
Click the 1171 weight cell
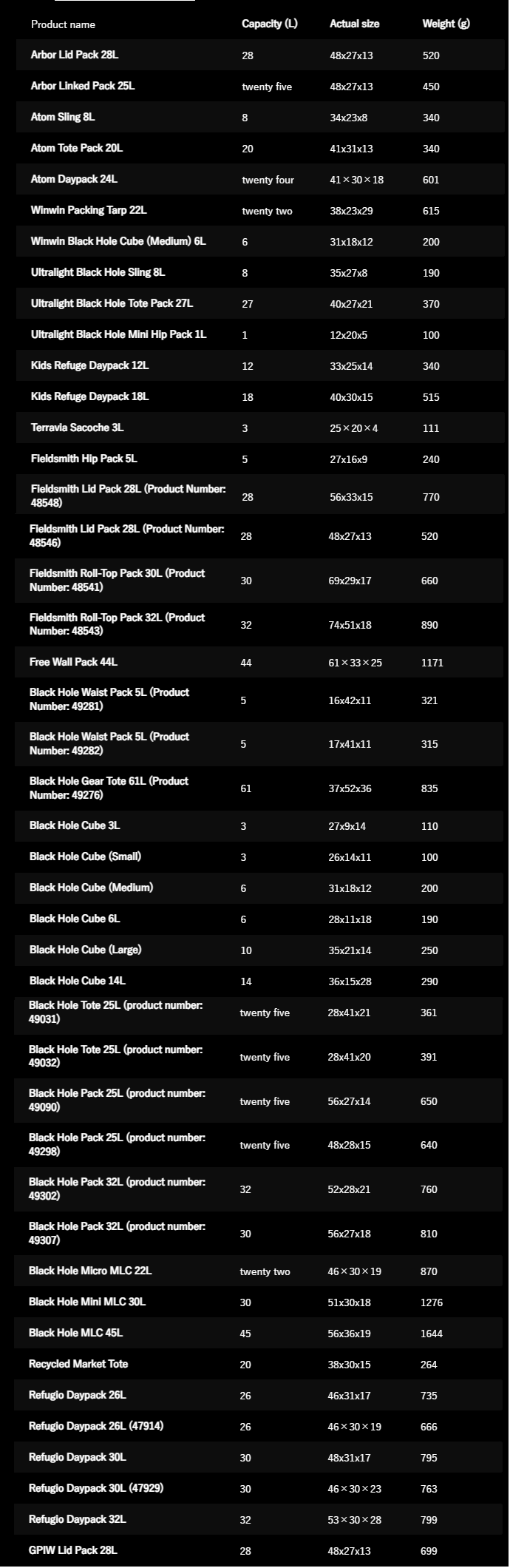tap(432, 663)
